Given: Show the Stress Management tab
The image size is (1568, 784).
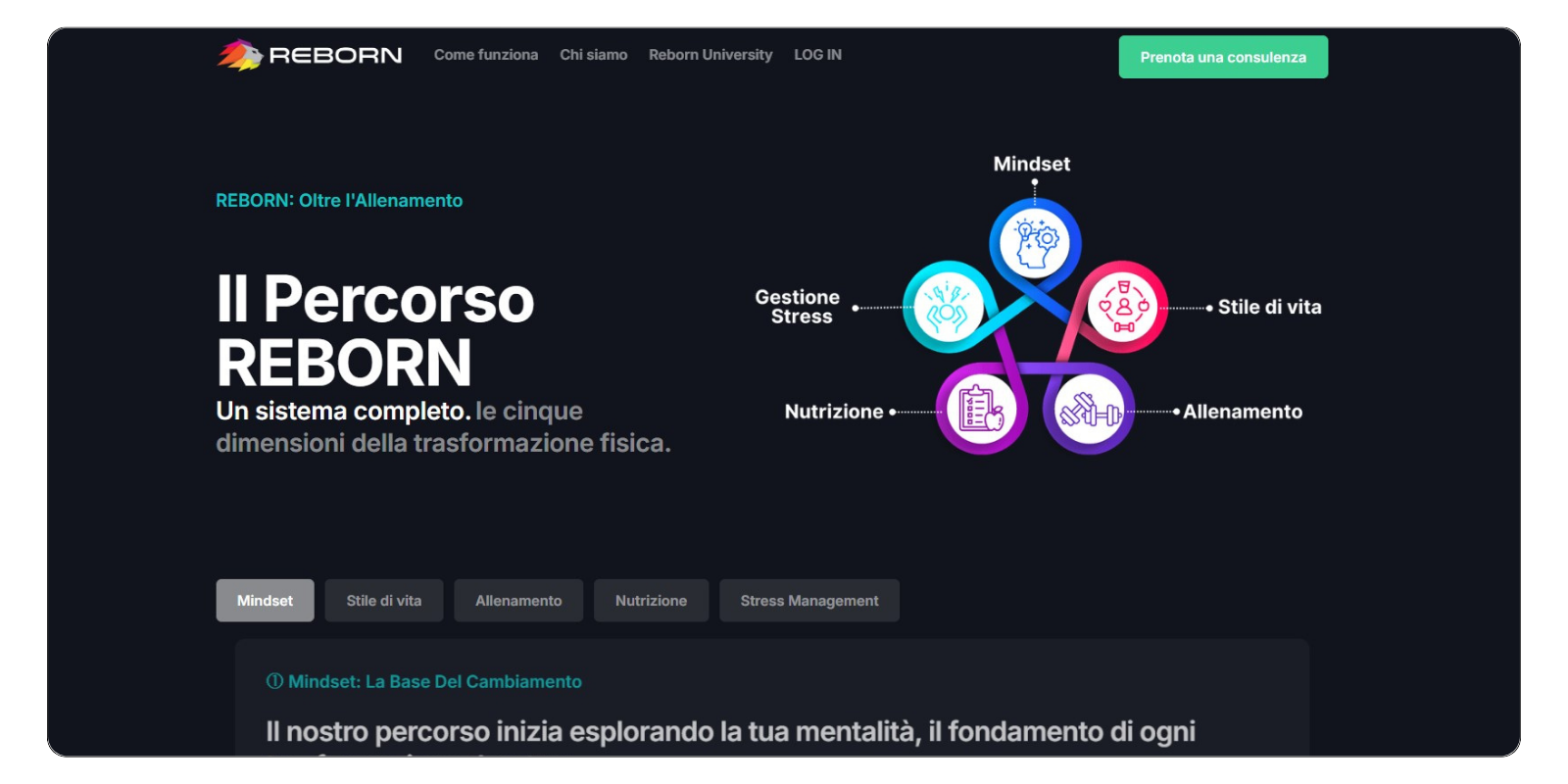Looking at the screenshot, I should 809,601.
